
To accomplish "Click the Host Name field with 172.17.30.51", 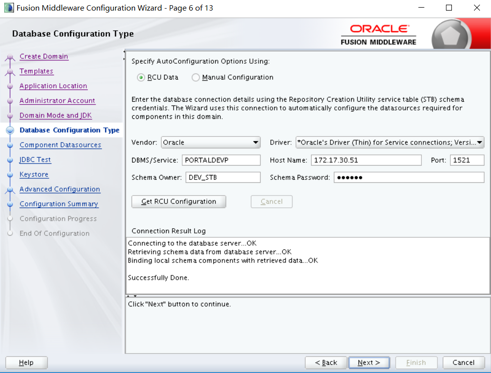I will tap(366, 160).
